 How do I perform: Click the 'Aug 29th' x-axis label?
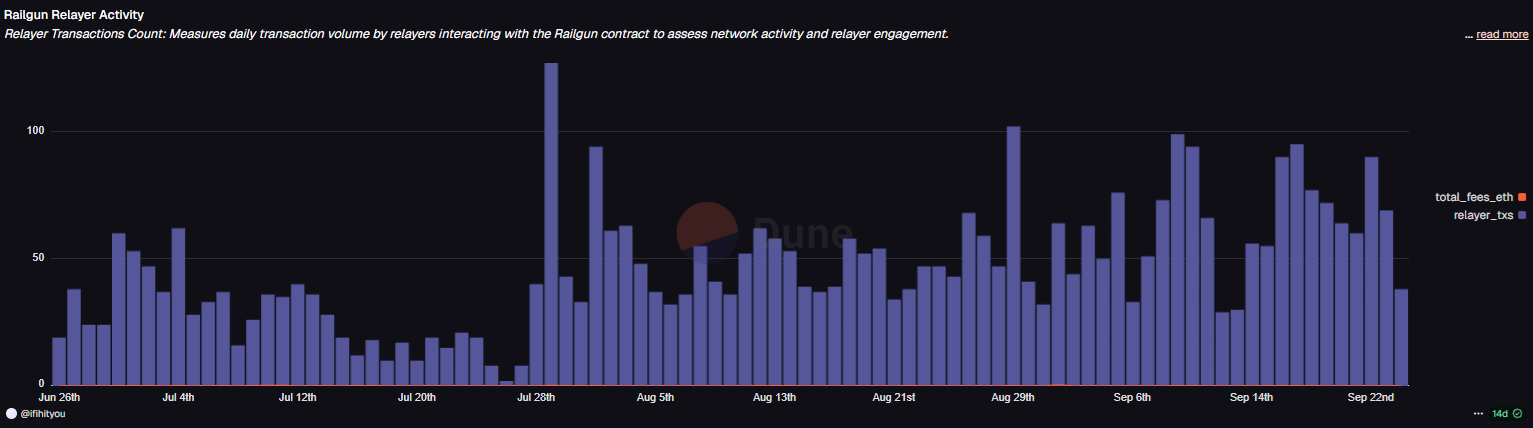click(1013, 397)
